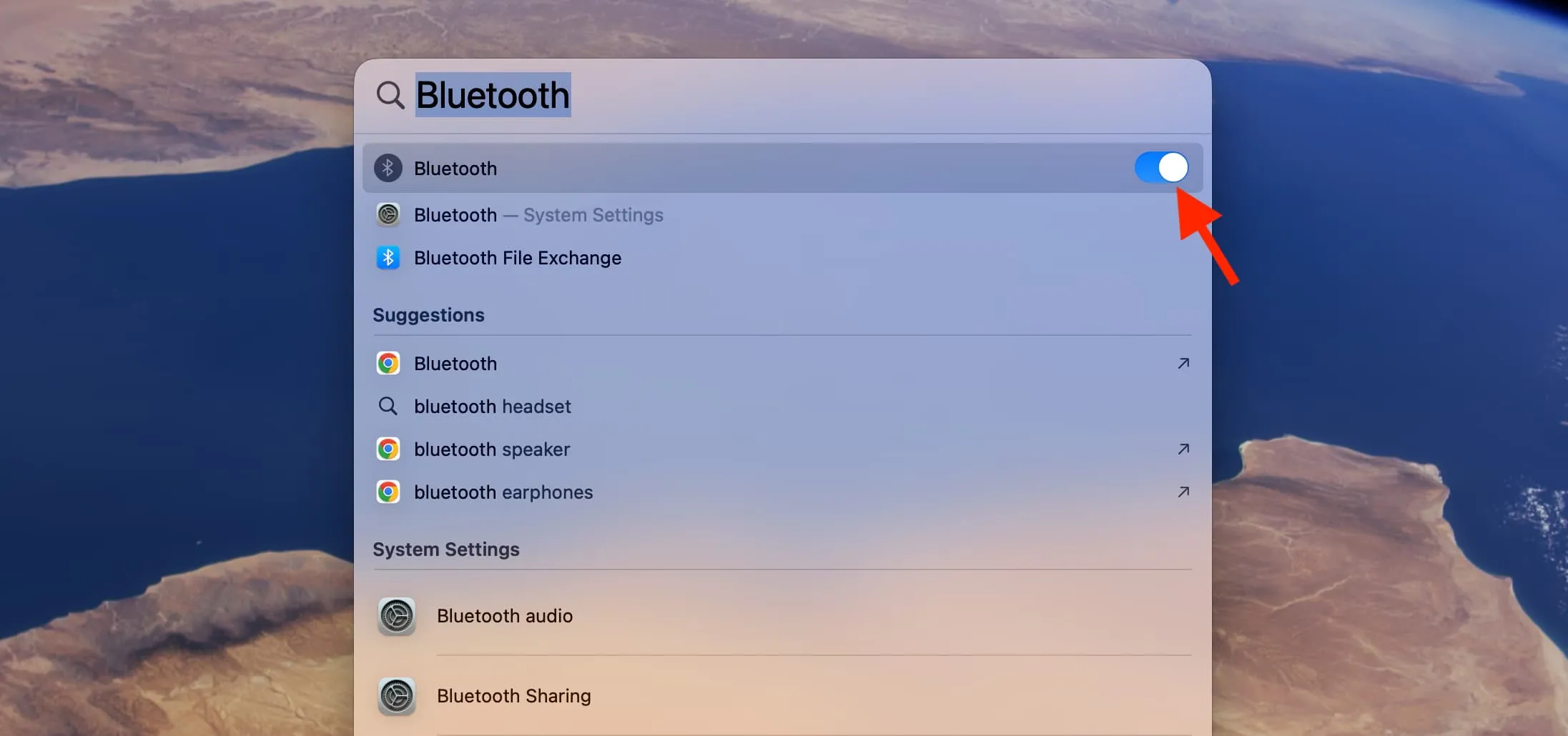Click arrow at right of bluetooth speaker
The height and width of the screenshot is (736, 1568).
click(x=1183, y=449)
